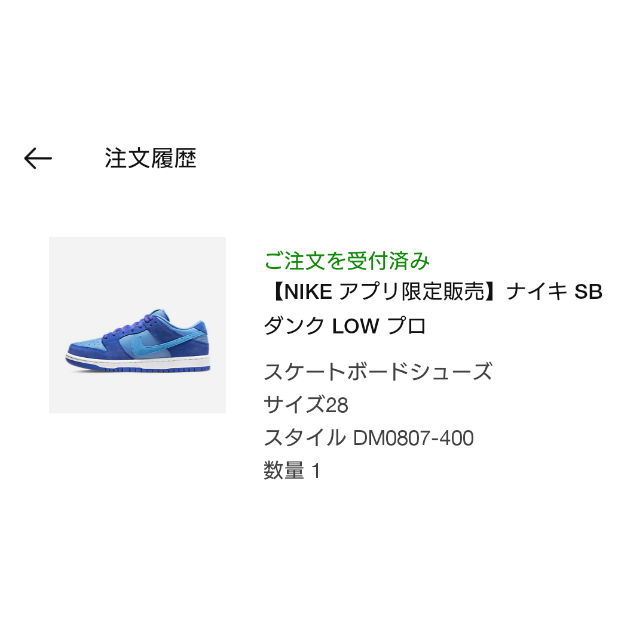Screen dimensions: 640x640
Task: Click the green ご注文を受付済み status text
Action: click(x=347, y=261)
